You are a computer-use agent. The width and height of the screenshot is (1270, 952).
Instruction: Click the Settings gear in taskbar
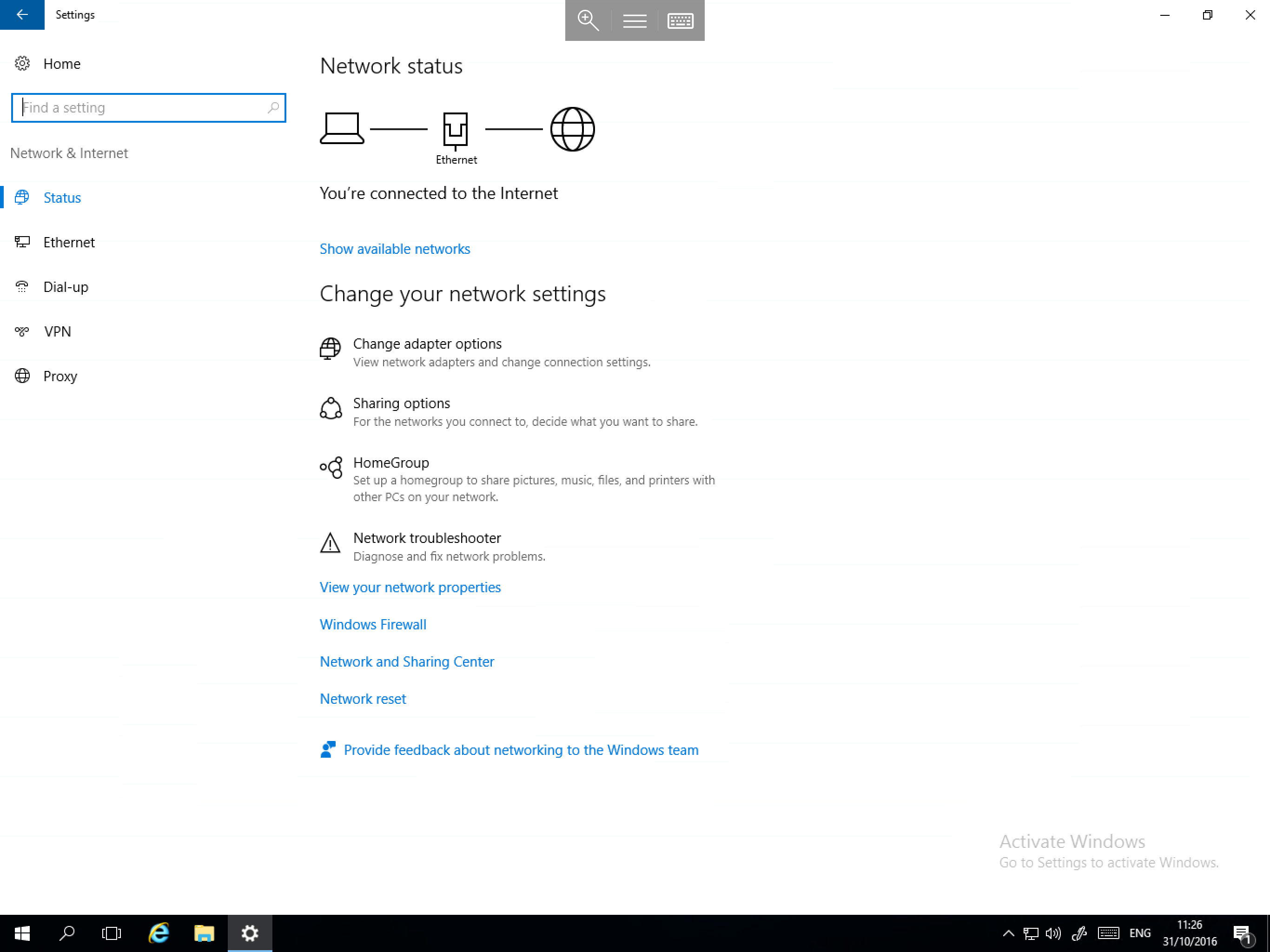pos(250,932)
